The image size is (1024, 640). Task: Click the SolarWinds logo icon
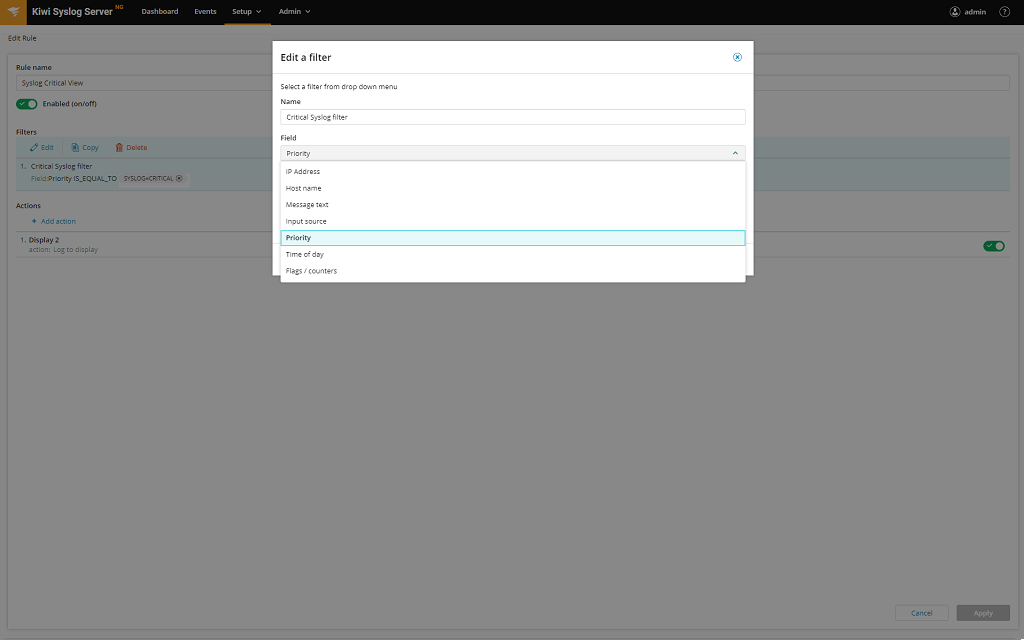tap(13, 11)
